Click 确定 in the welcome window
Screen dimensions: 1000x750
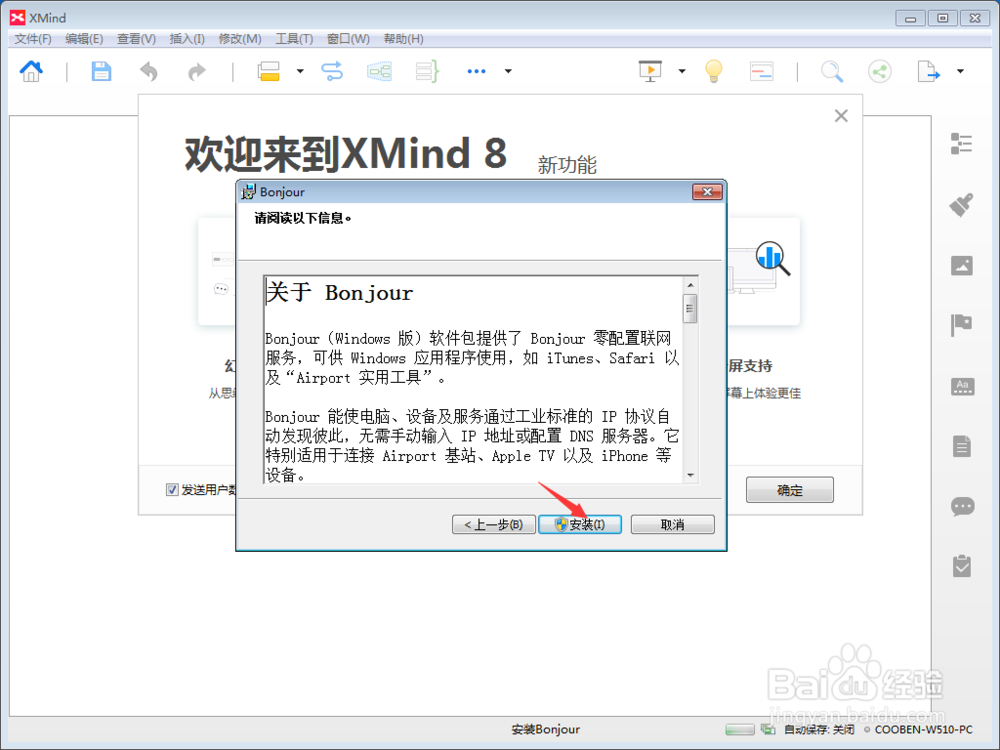tap(790, 490)
